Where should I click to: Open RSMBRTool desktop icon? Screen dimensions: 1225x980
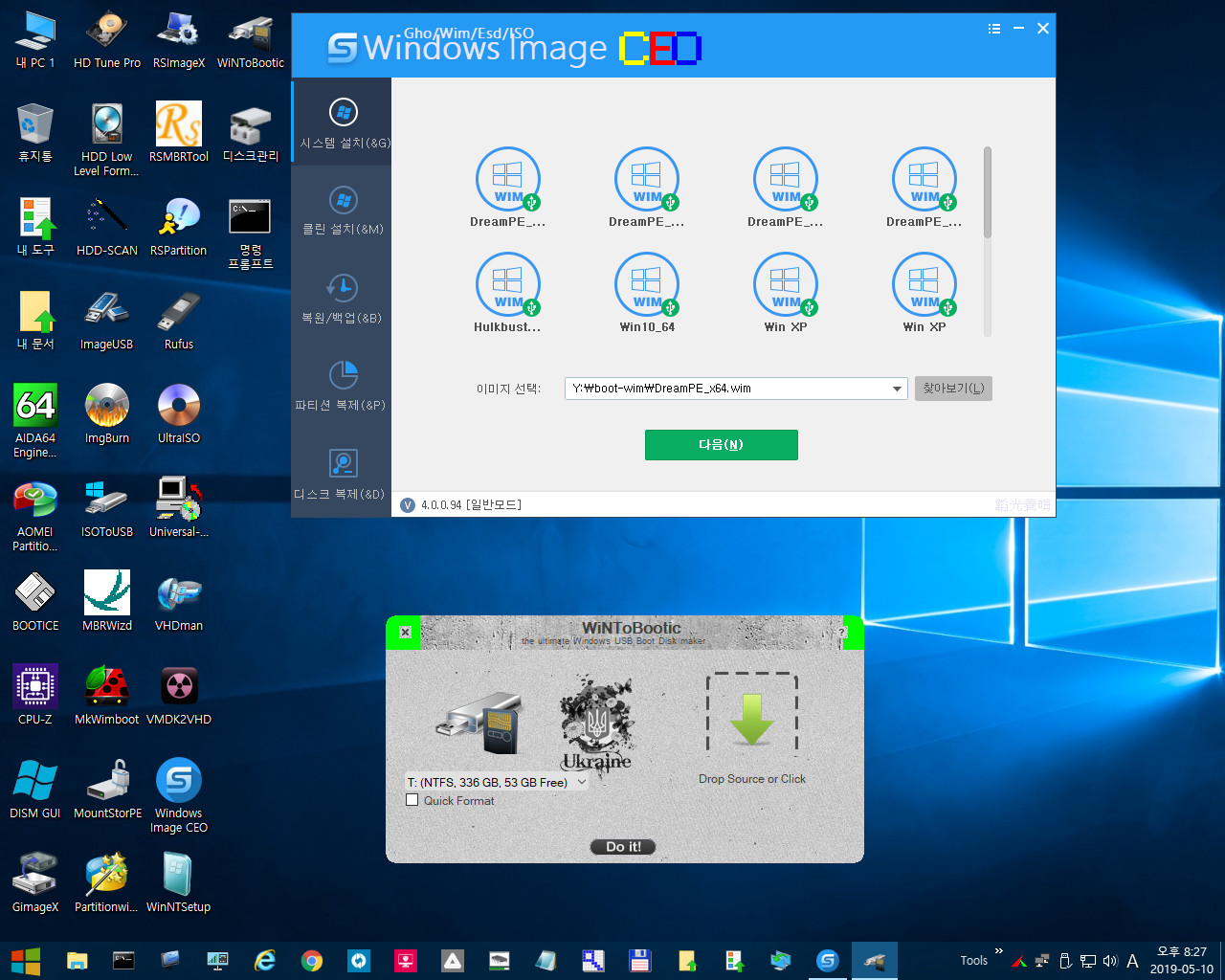click(x=179, y=133)
